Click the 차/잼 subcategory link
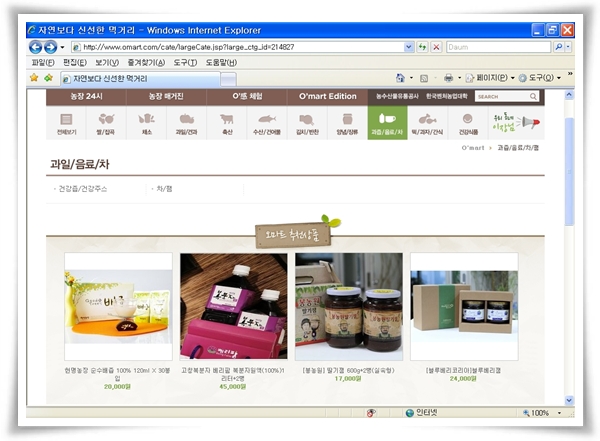600x441 pixels. 162,188
